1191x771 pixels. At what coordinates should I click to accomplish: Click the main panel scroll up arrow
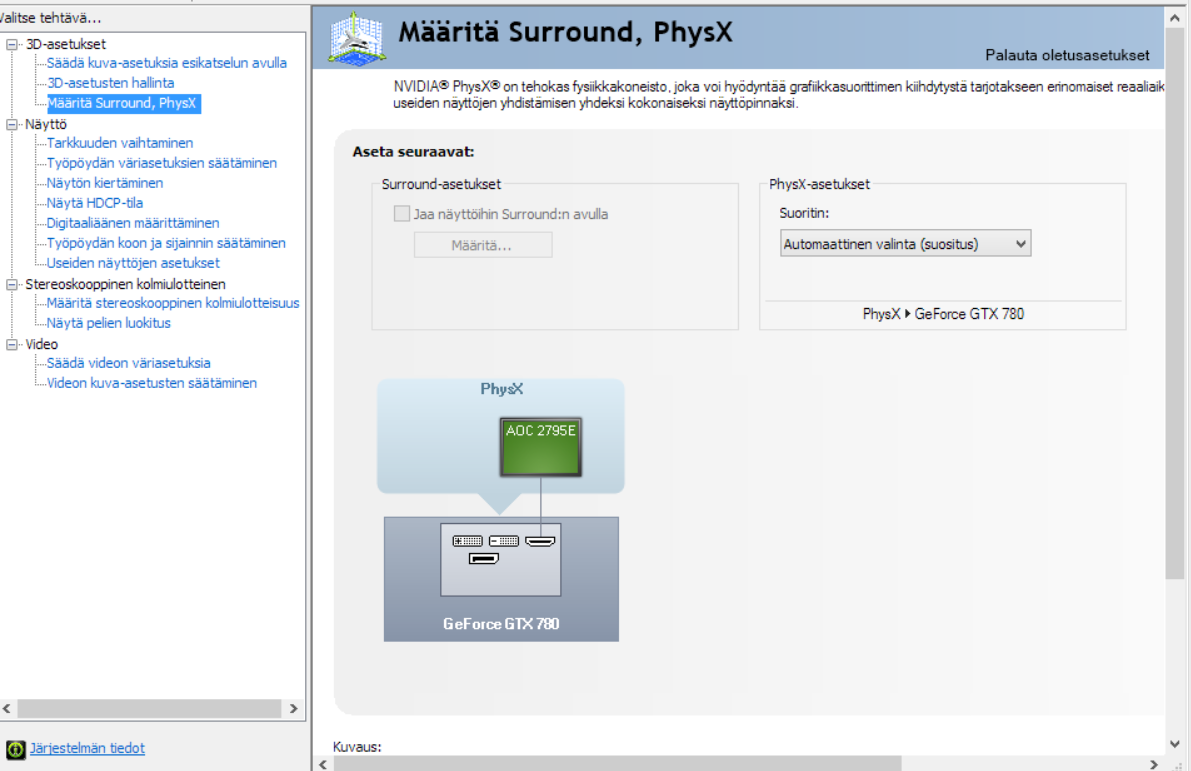click(x=1174, y=17)
